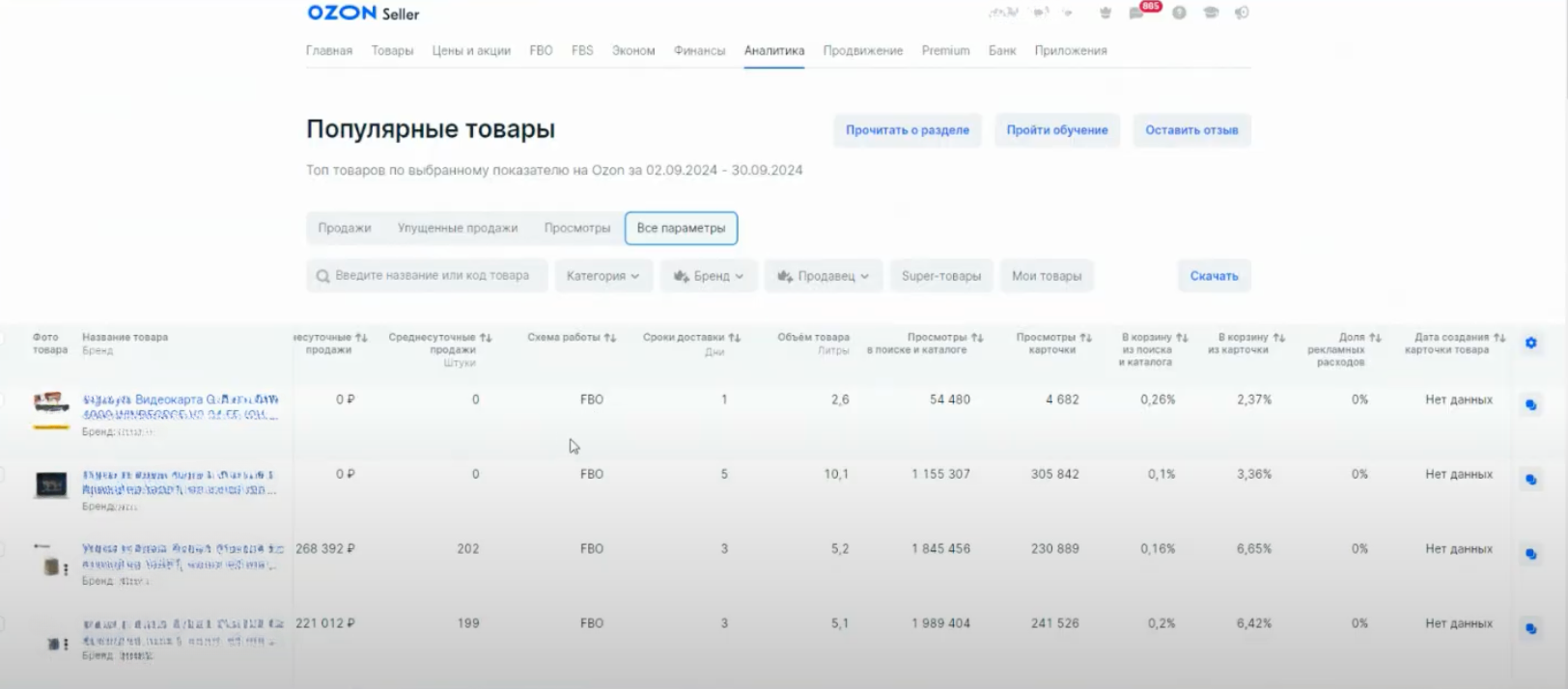The image size is (1568, 689).
Task: Open the Premium menu item
Action: (x=945, y=50)
